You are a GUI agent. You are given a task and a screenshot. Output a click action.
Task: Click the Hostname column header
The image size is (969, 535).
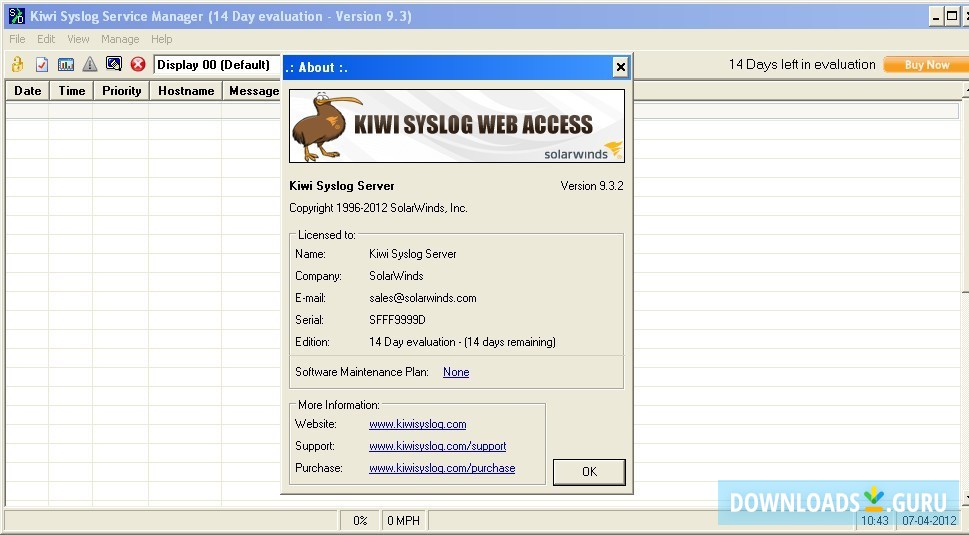(186, 91)
